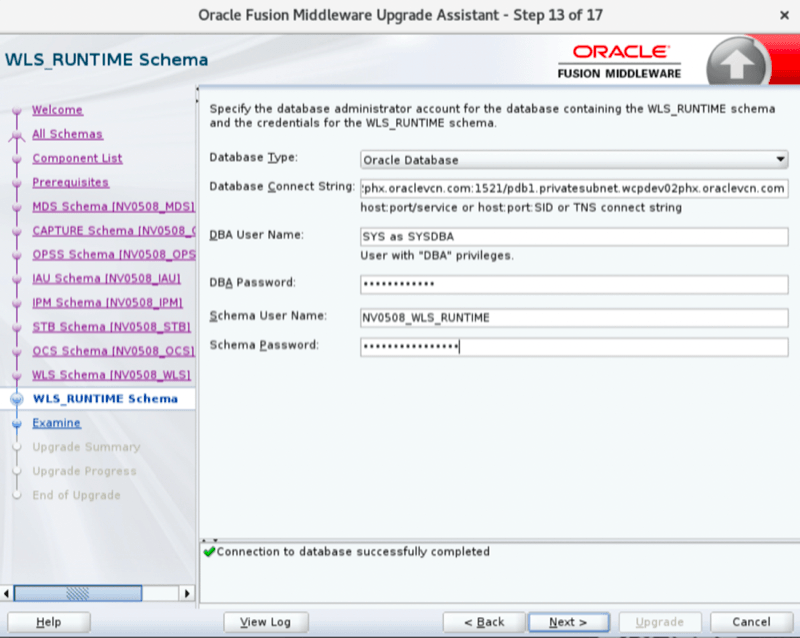Viewport: 800px width, 638px height.
Task: Click the Database Connect String field
Action: pos(574,188)
